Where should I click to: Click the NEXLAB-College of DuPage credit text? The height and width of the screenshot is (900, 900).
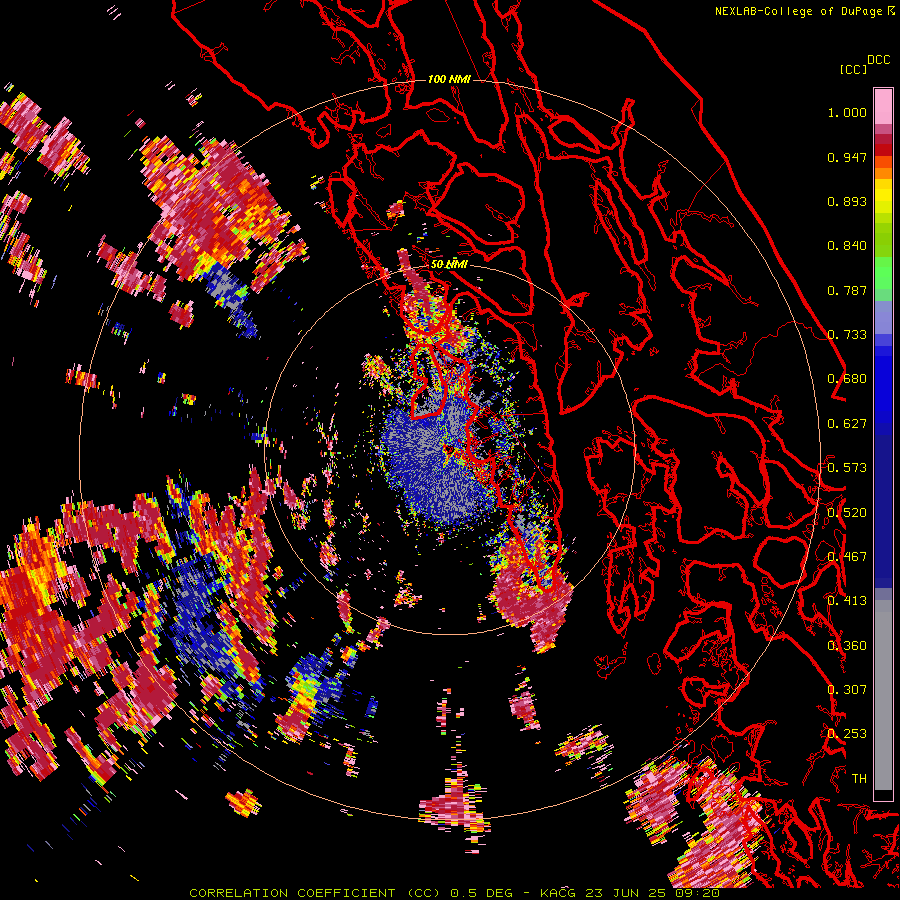click(800, 11)
